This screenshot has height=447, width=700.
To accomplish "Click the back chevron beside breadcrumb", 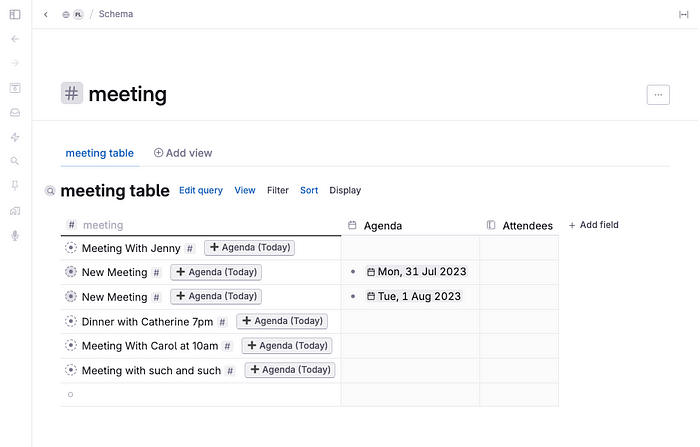I will 46,14.
